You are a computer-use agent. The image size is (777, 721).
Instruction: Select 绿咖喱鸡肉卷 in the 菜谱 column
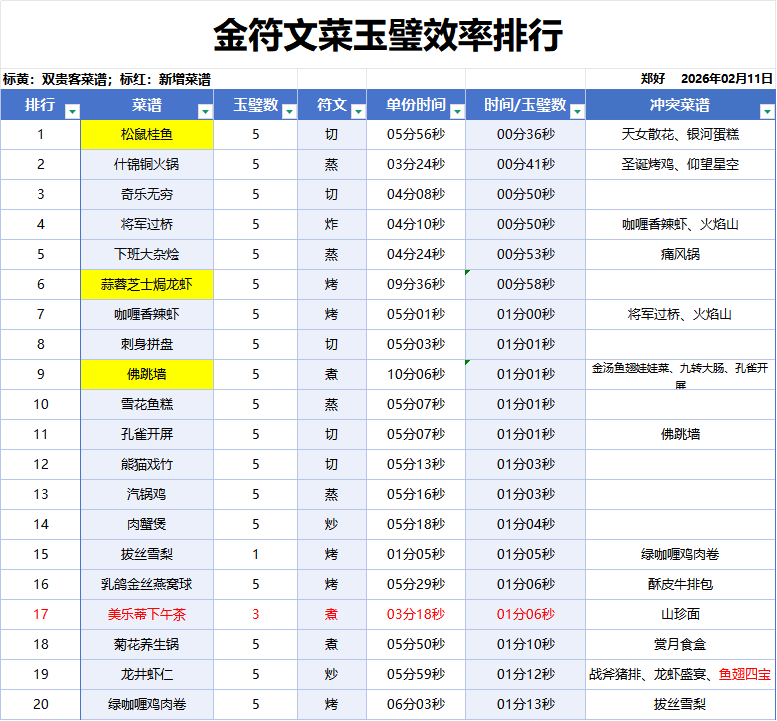pos(147,704)
